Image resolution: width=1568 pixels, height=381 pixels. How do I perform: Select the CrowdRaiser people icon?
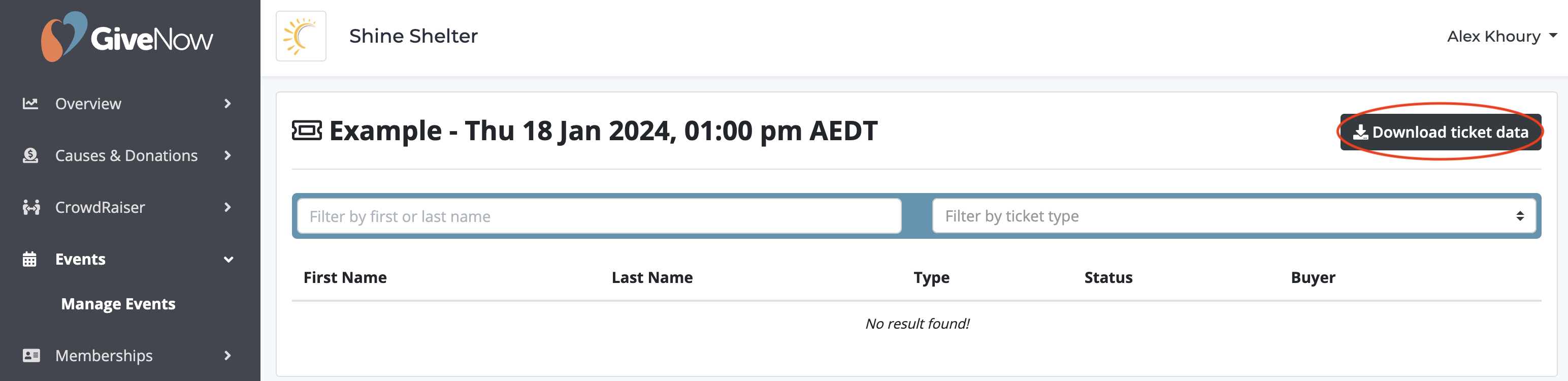31,207
